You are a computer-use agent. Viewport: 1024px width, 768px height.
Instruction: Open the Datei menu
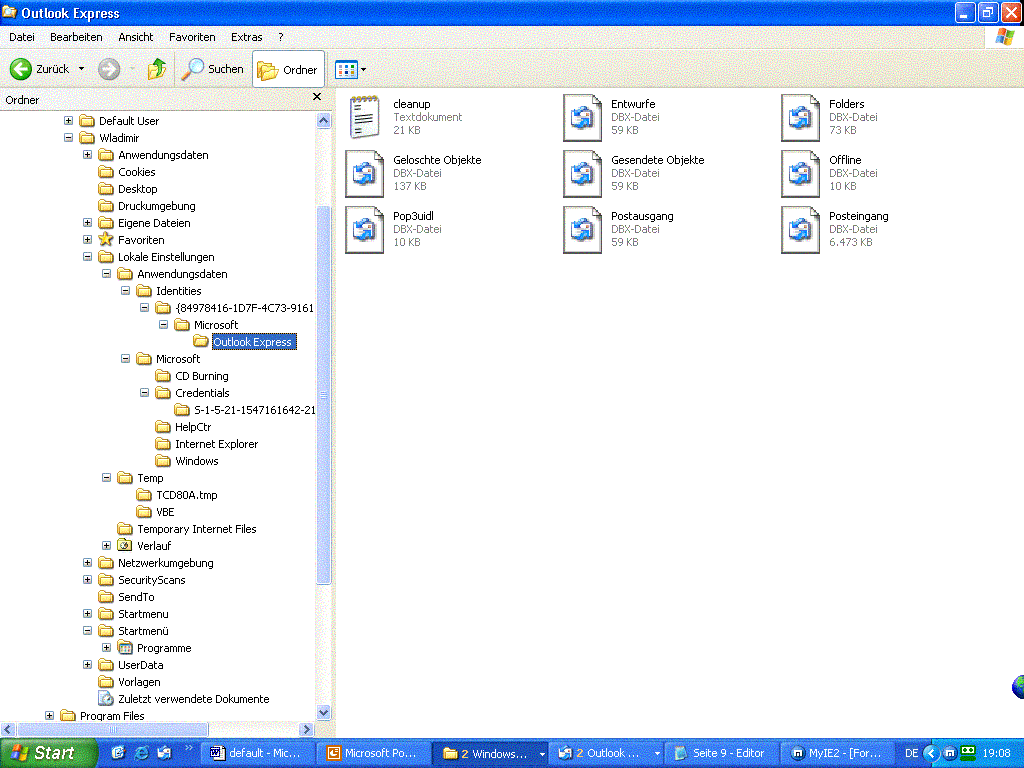[x=22, y=37]
